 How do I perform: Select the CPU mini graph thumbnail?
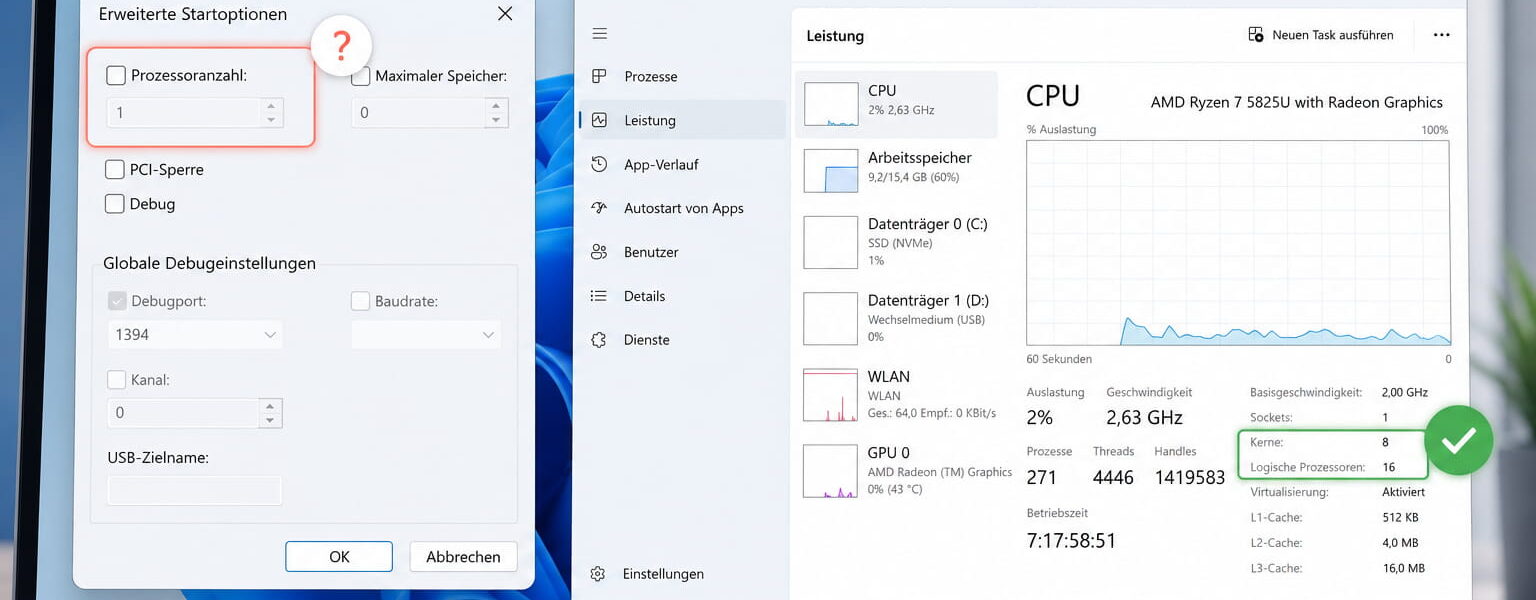pyautogui.click(x=831, y=104)
